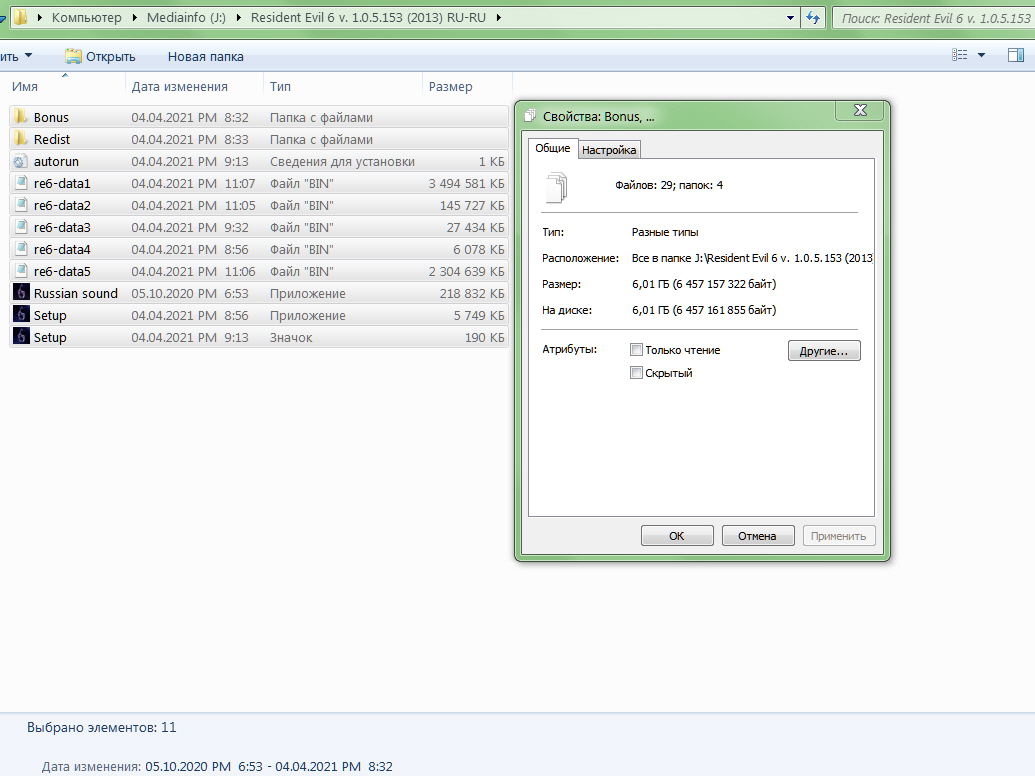Check the Скрытый checkbox

pos(636,373)
